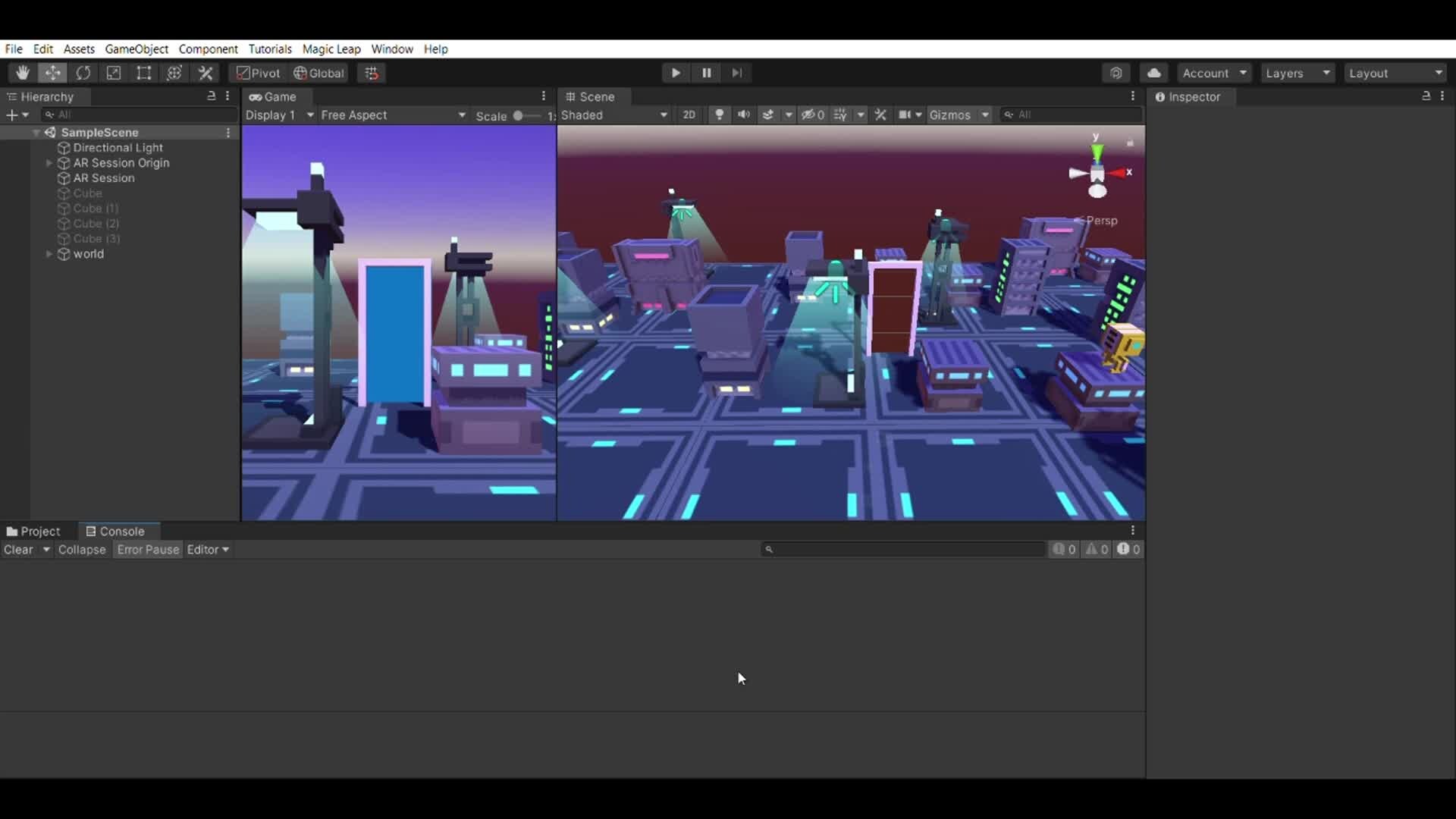This screenshot has width=1456, height=819.
Task: Click the Play button to enter play mode
Action: [675, 72]
